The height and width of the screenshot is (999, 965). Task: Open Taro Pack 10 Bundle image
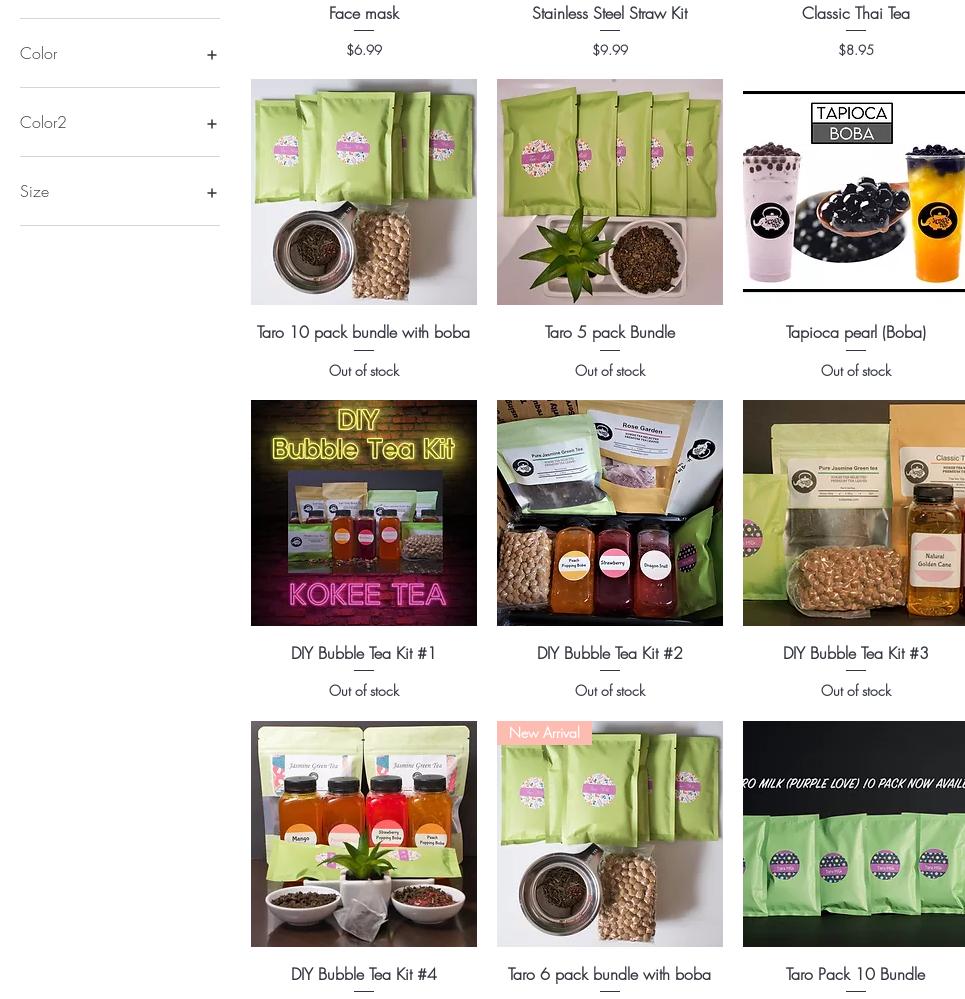pyautogui.click(x=854, y=834)
